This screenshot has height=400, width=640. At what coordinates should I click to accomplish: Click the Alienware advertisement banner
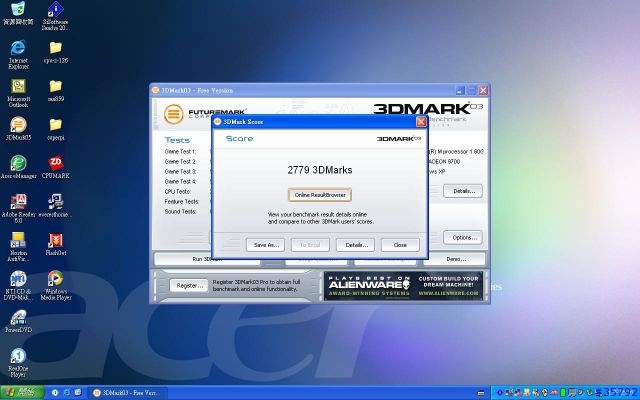403,286
